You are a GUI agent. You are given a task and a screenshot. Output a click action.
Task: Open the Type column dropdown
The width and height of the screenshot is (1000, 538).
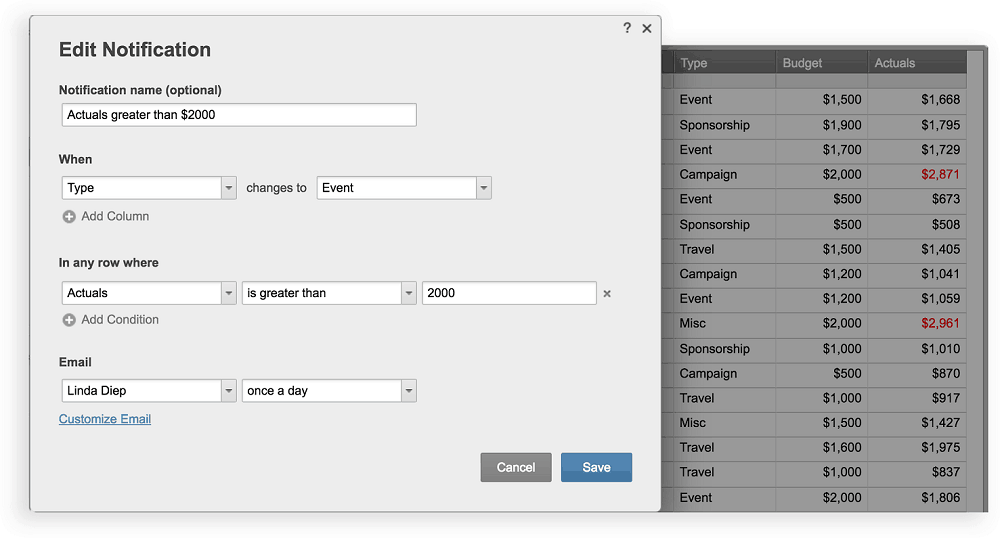coord(149,188)
